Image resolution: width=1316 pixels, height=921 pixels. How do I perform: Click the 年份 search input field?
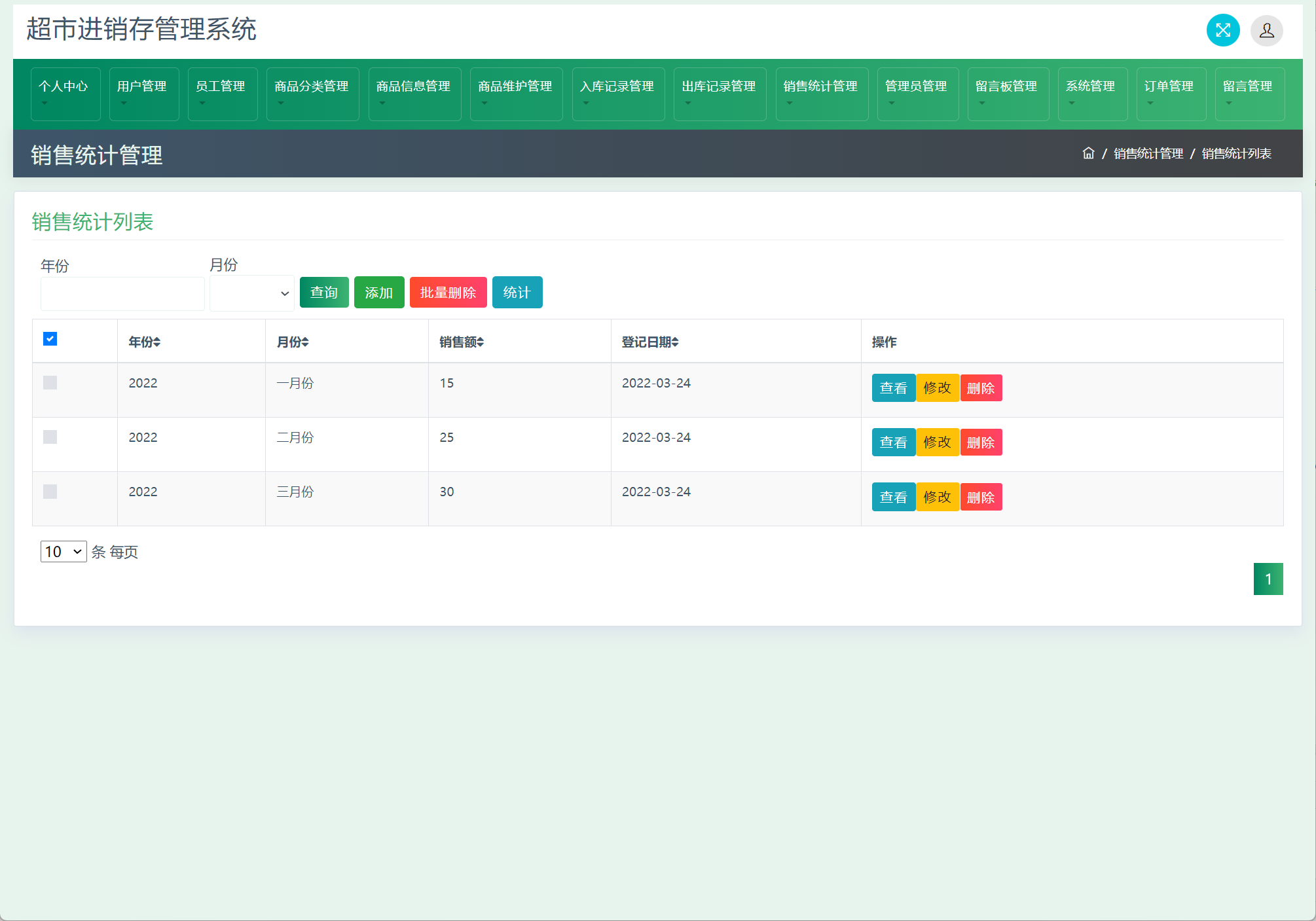click(x=122, y=294)
